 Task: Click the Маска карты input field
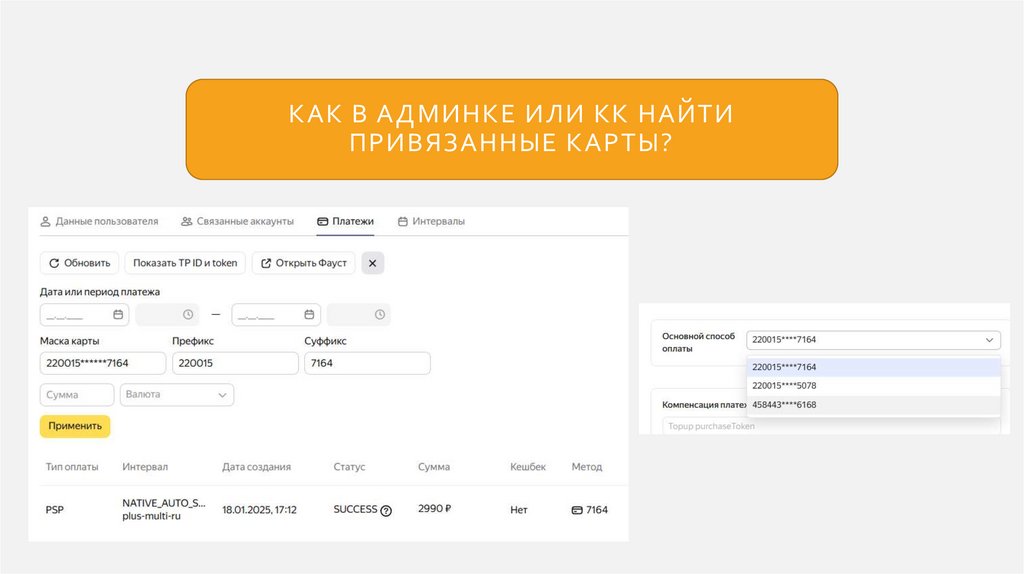point(103,363)
